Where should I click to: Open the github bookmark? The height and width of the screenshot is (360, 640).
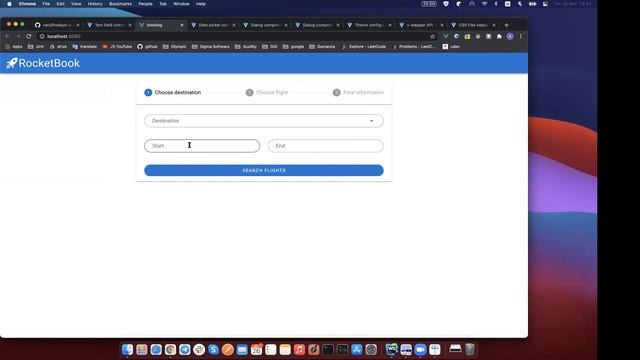click(147, 47)
